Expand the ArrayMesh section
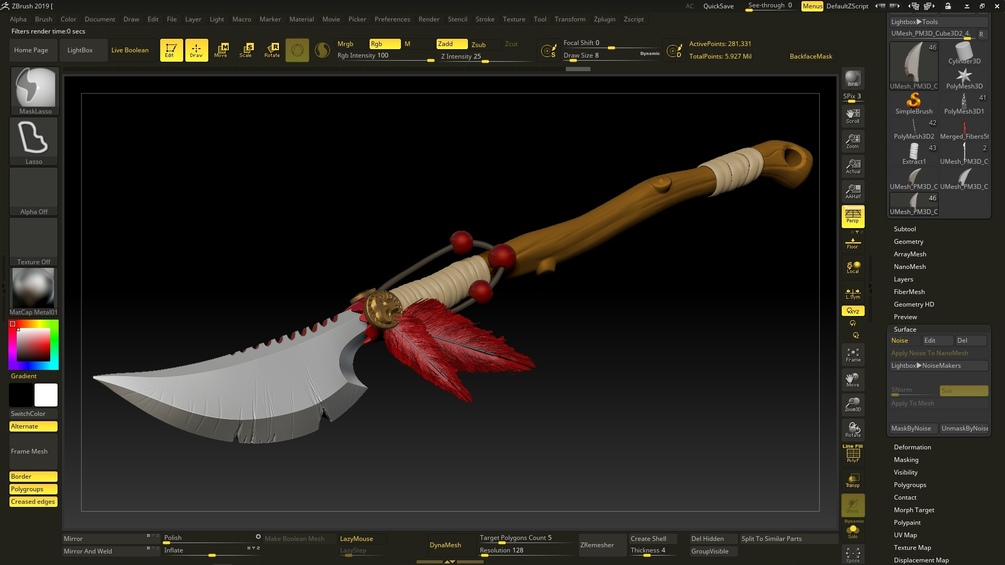Image resolution: width=1005 pixels, height=565 pixels. click(x=909, y=254)
